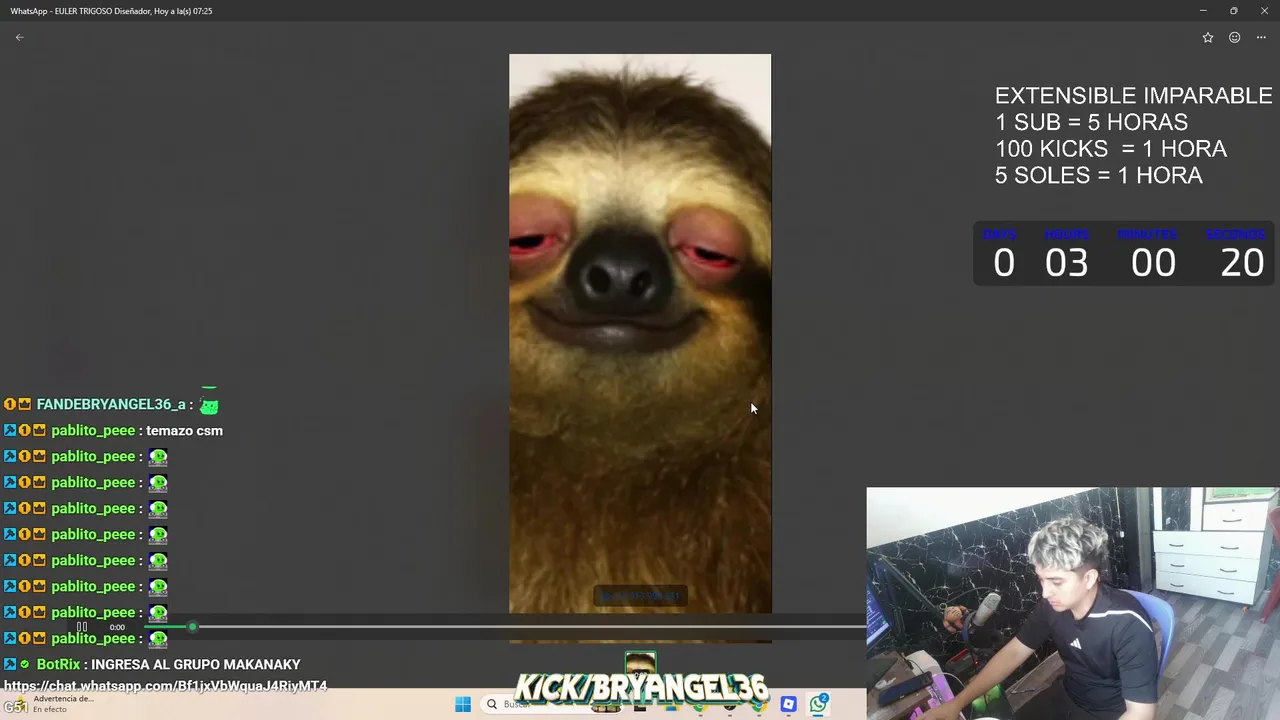The width and height of the screenshot is (1280, 720).
Task: Minimize the WhatsApp viewer window
Action: tap(1203, 10)
